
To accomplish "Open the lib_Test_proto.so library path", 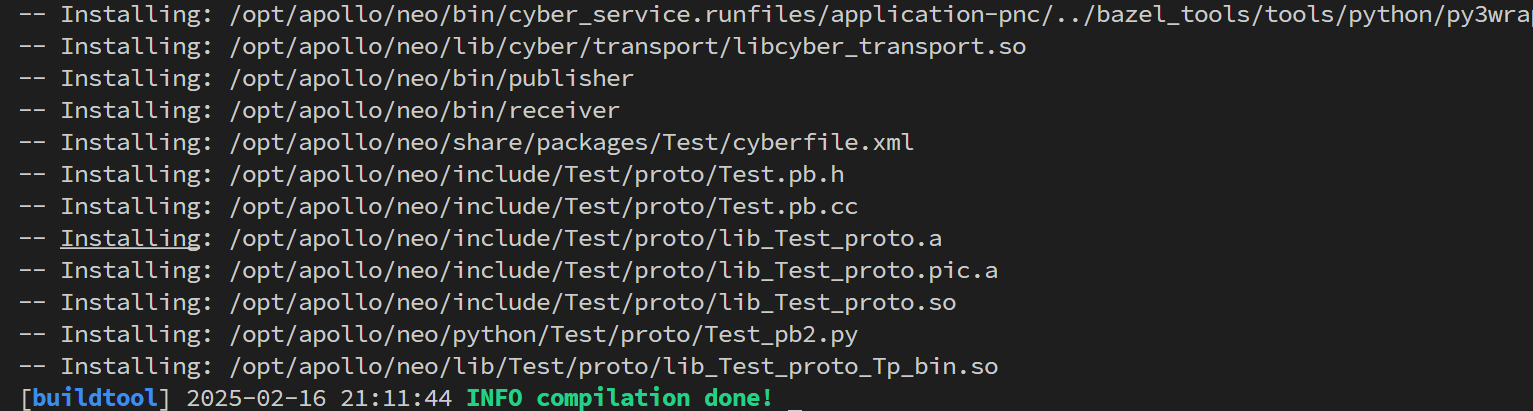I will tap(593, 302).
